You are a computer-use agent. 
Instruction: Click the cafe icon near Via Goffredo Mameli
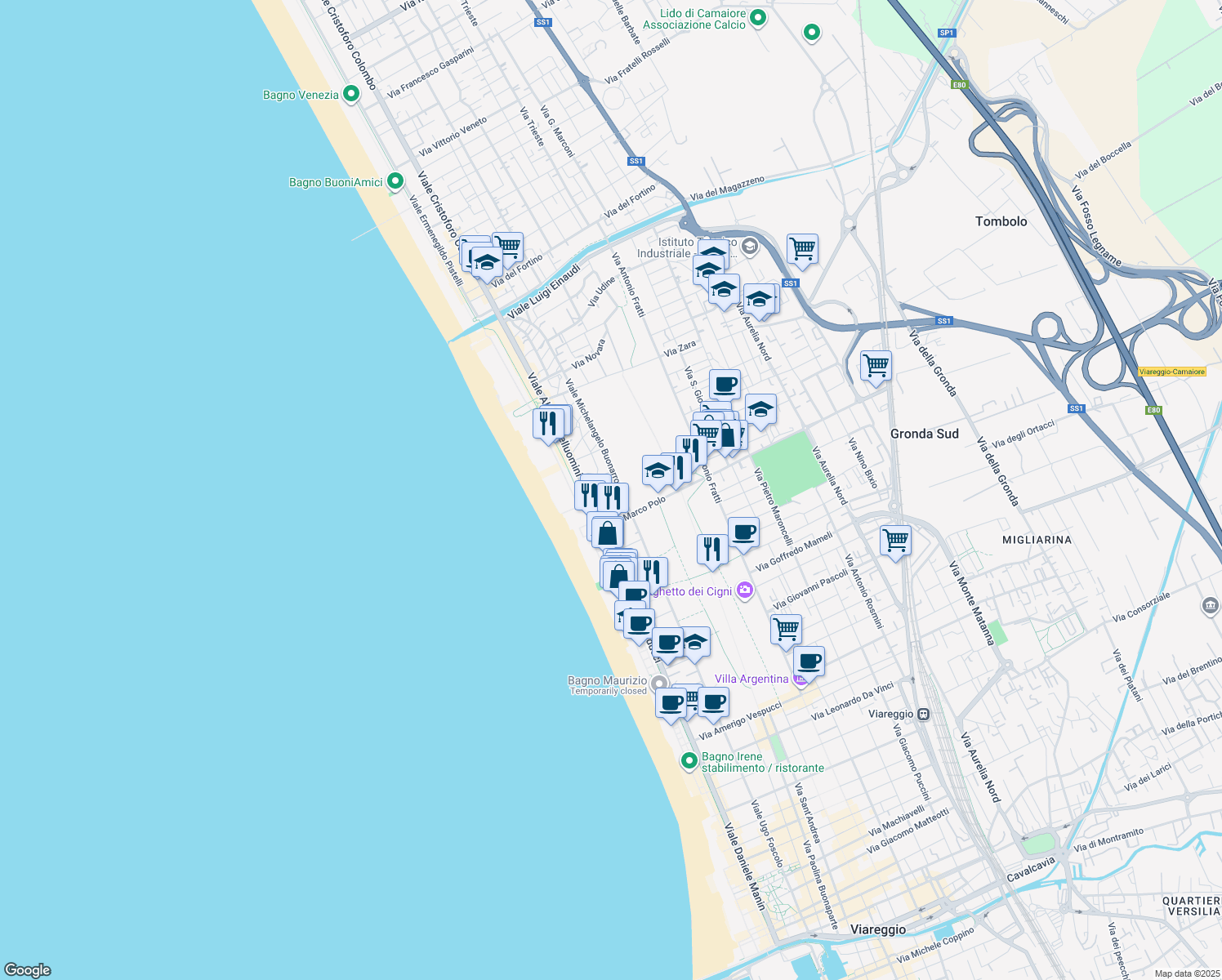[743, 533]
